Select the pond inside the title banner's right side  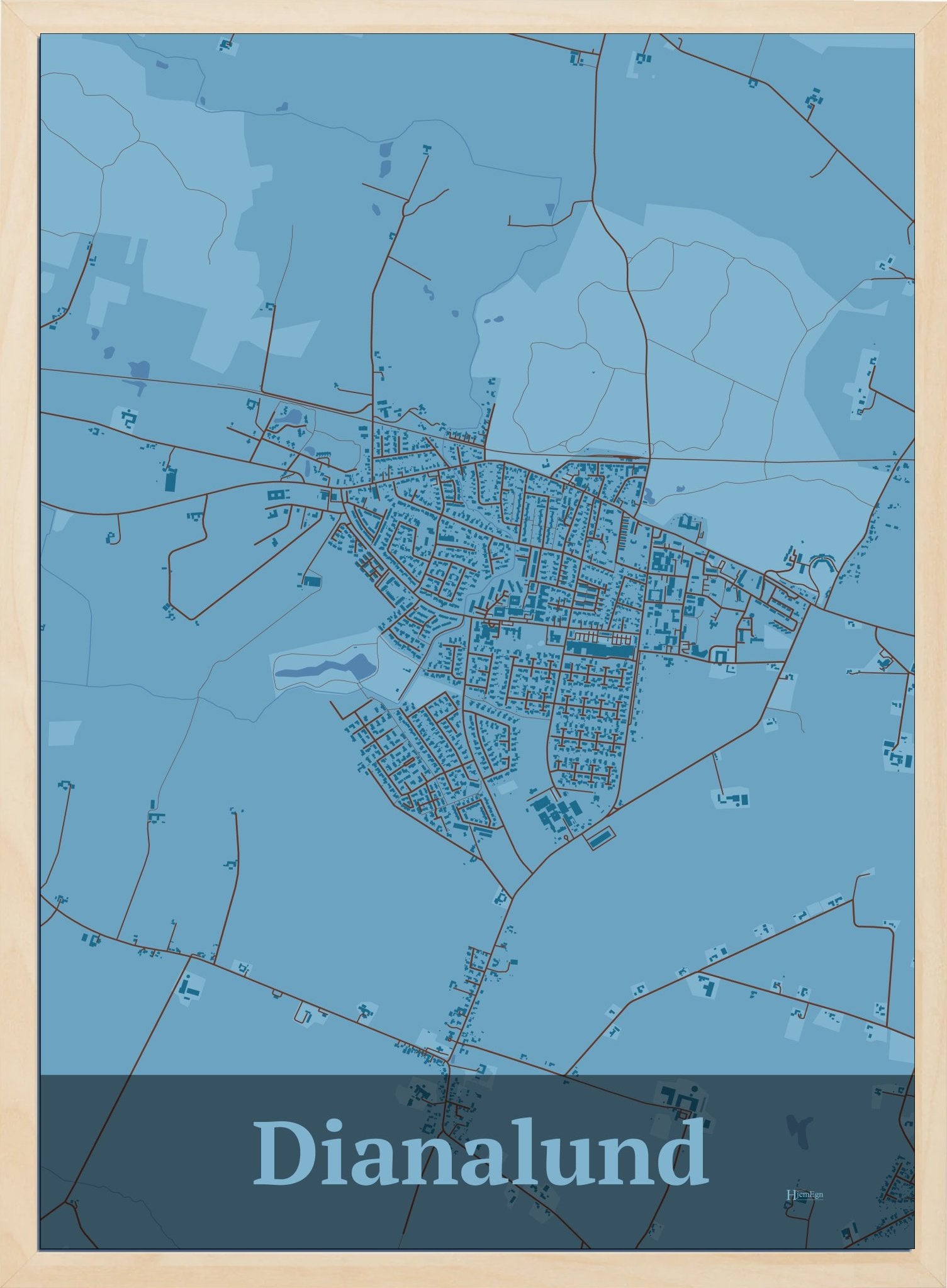[799, 1129]
